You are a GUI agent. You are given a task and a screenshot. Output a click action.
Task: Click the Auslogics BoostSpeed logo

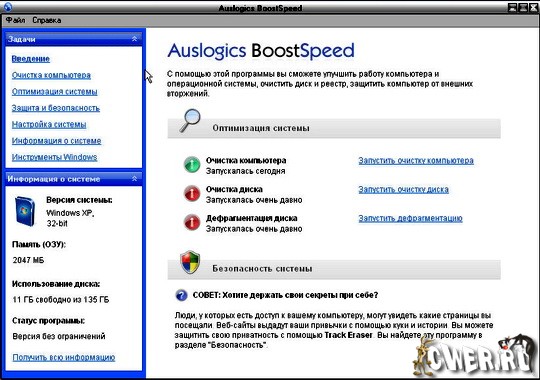click(261, 51)
